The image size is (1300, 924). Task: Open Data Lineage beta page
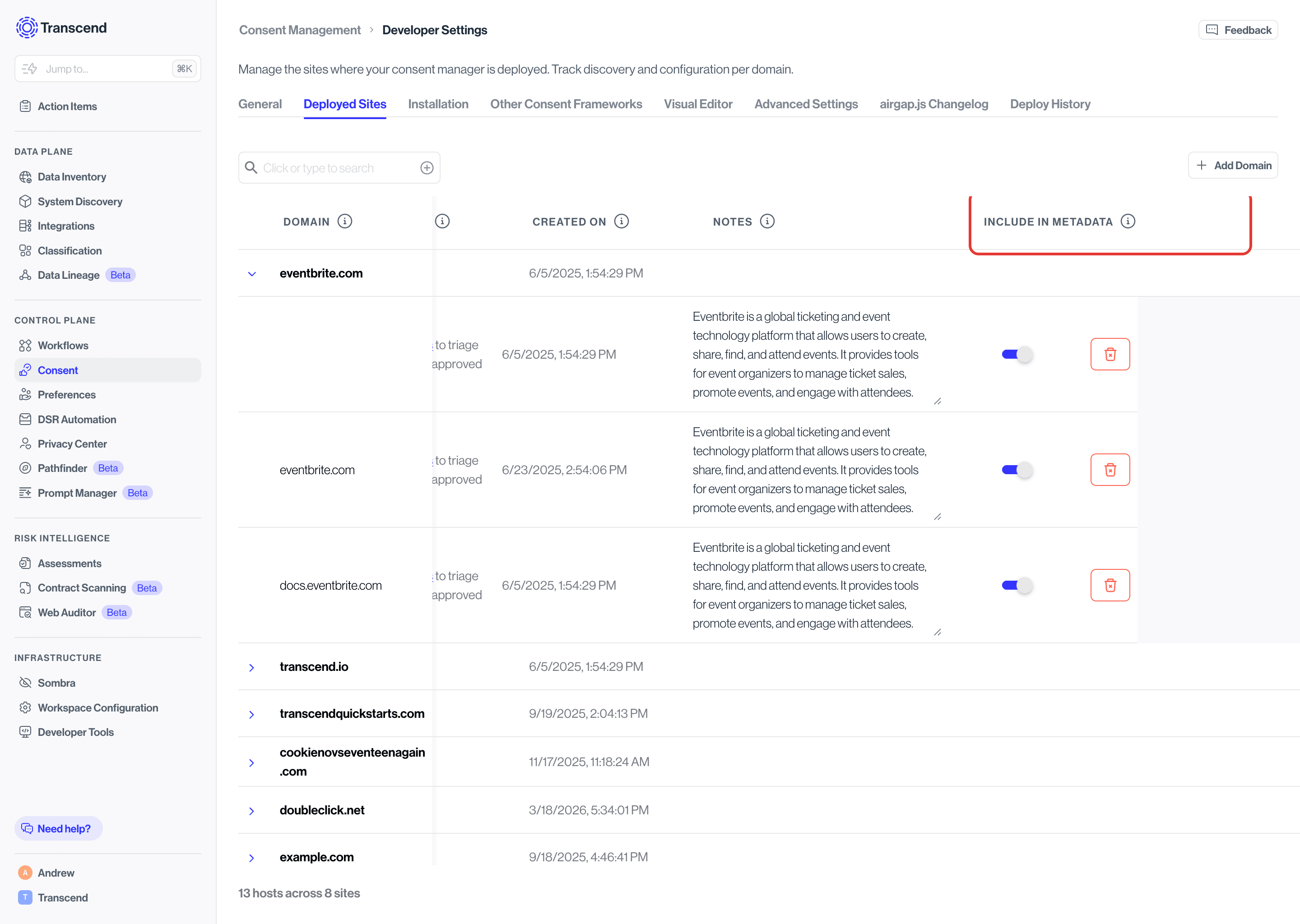(x=68, y=275)
